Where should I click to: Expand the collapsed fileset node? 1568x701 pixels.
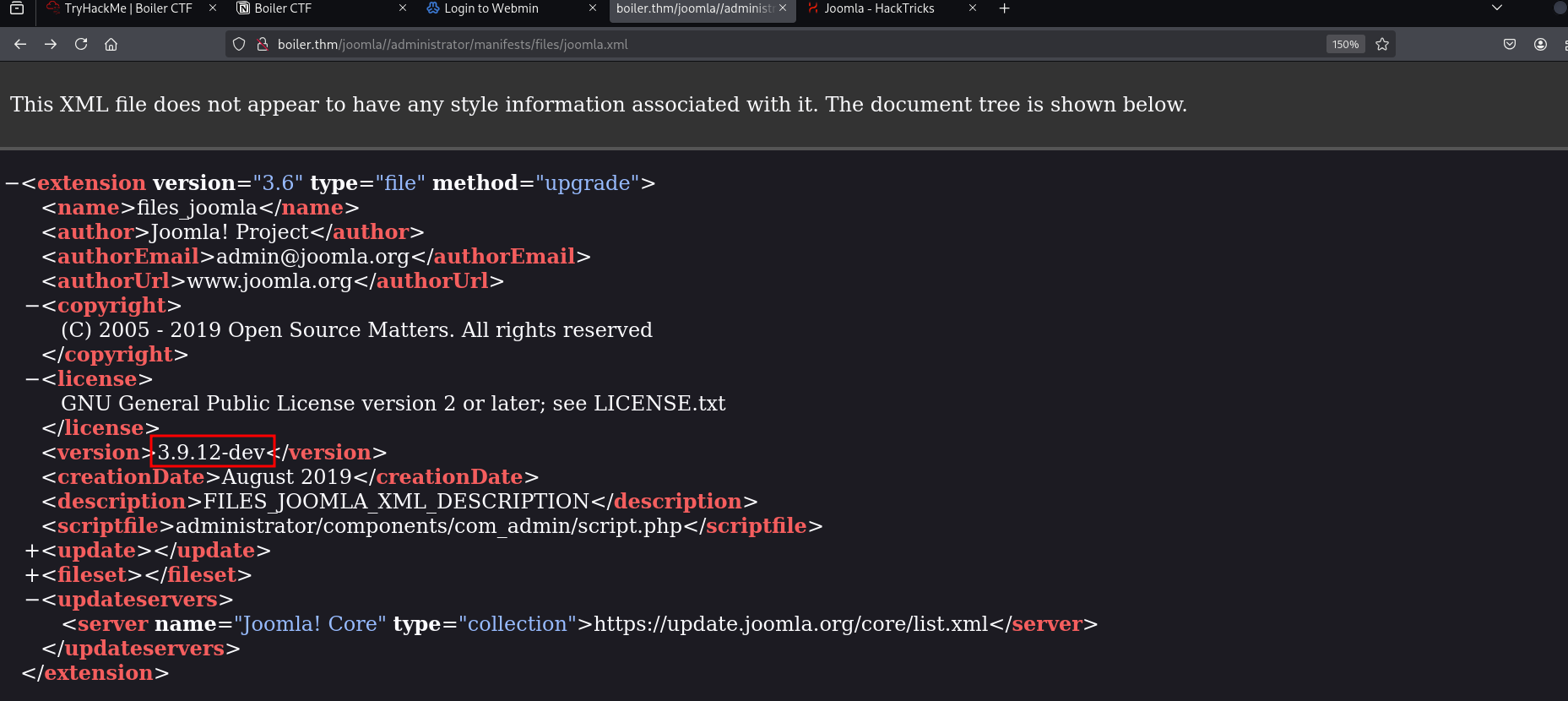32,575
